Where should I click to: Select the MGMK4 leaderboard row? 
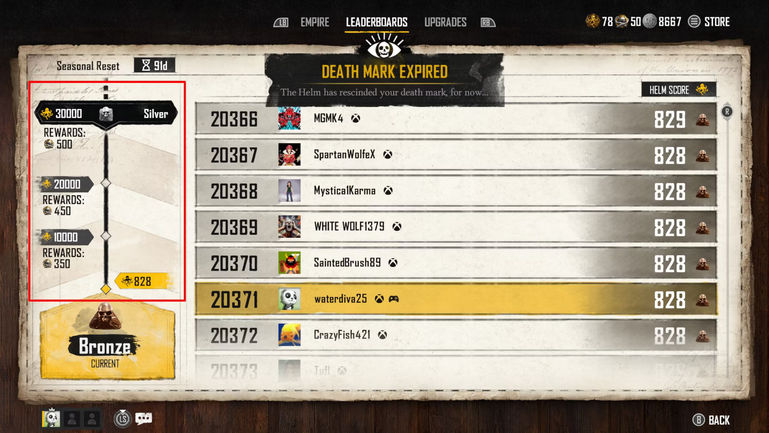pos(456,119)
